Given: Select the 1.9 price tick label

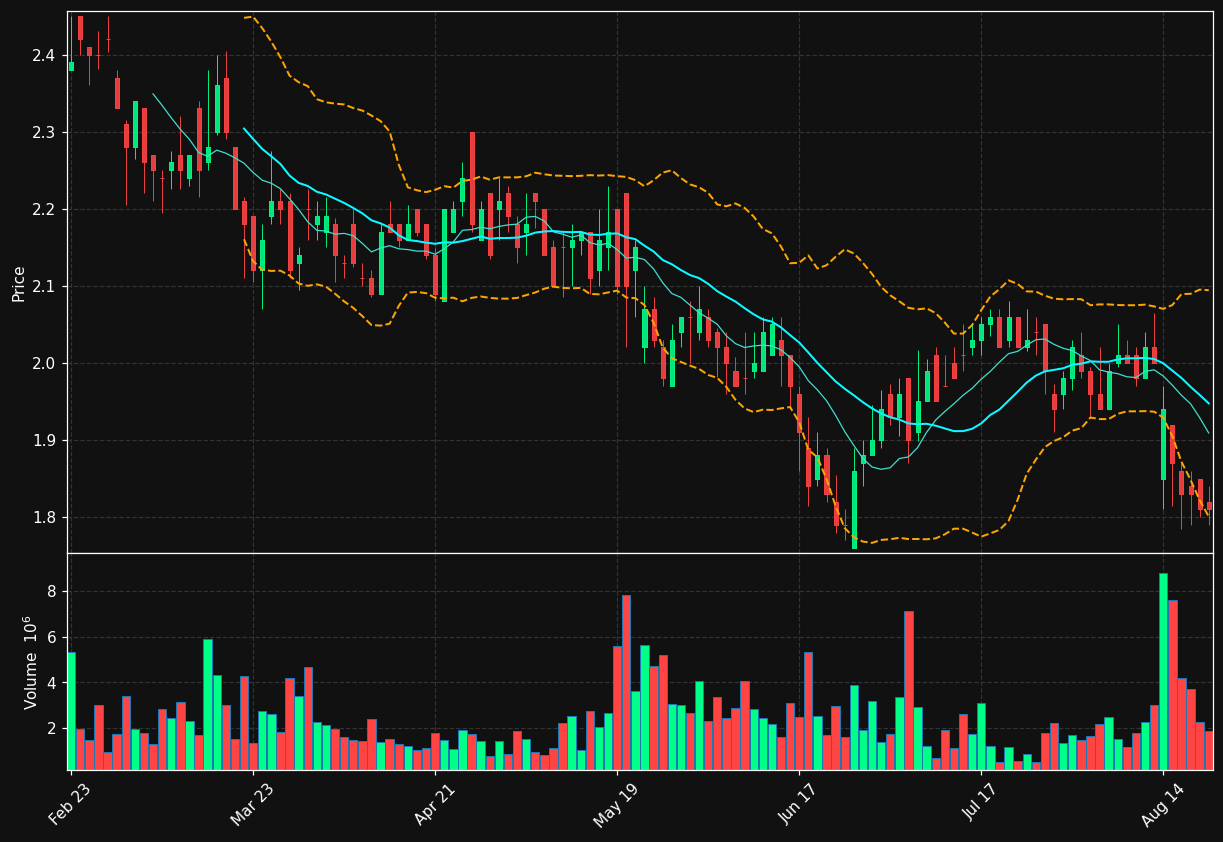Looking at the screenshot, I should (43, 441).
